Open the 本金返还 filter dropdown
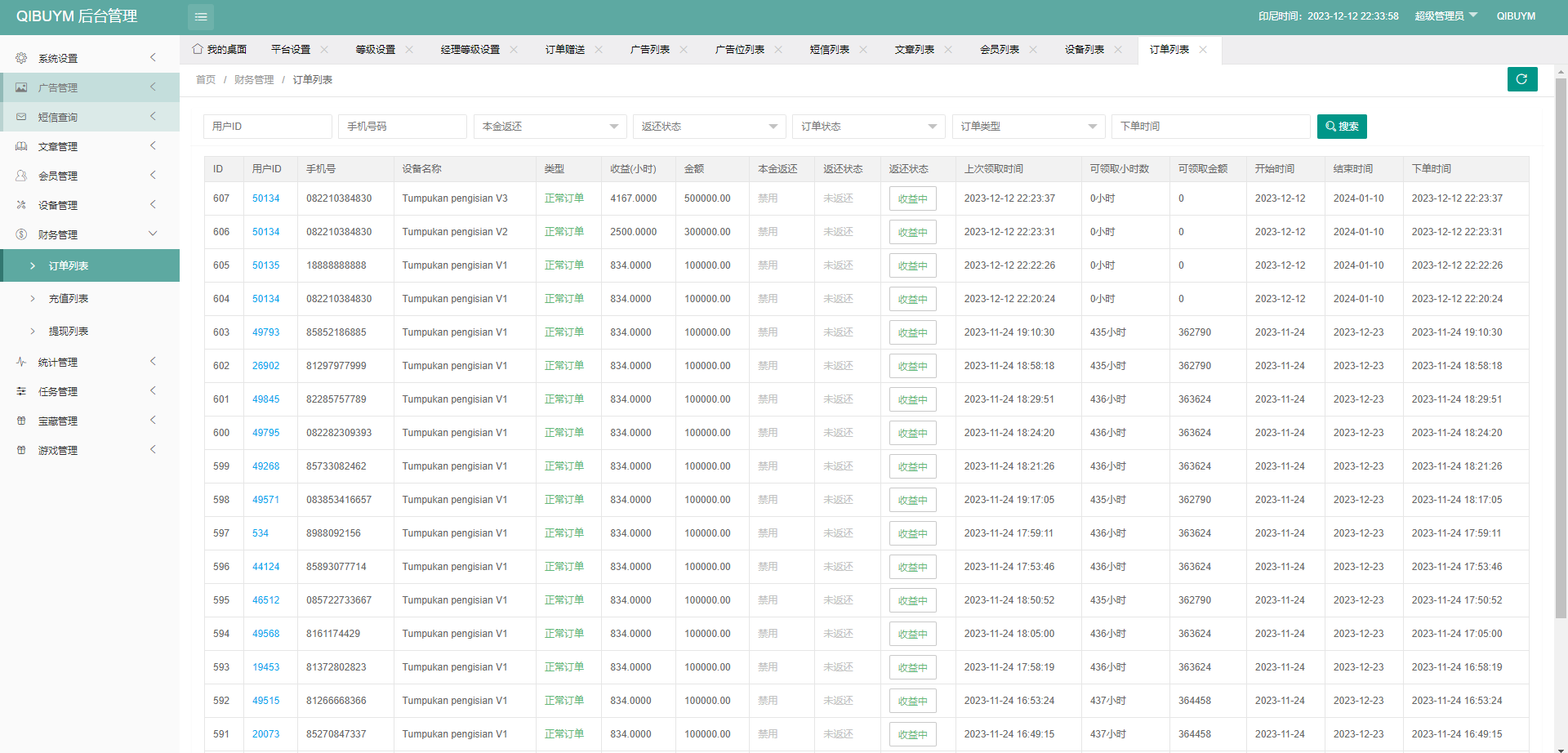1568x753 pixels. [550, 127]
